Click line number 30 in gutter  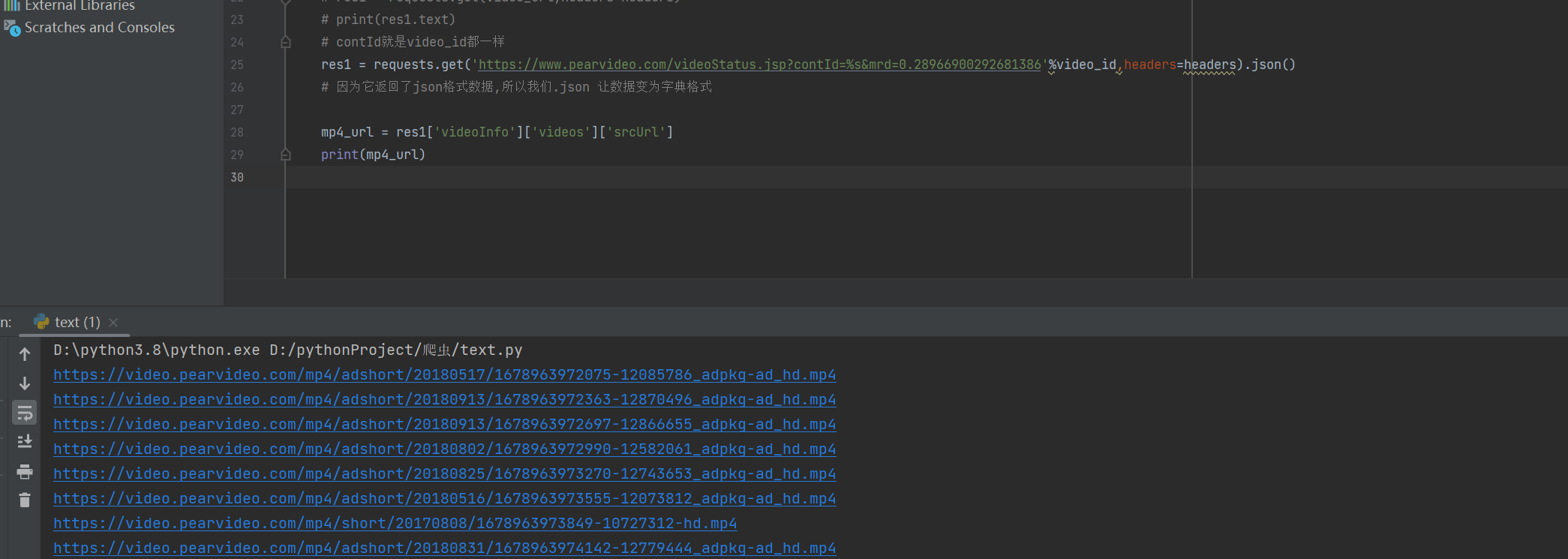click(x=237, y=177)
